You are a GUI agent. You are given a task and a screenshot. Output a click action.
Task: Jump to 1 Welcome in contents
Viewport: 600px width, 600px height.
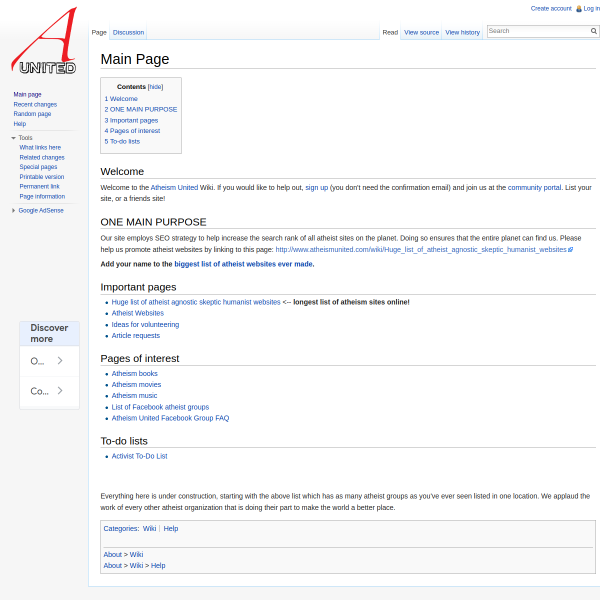click(121, 99)
